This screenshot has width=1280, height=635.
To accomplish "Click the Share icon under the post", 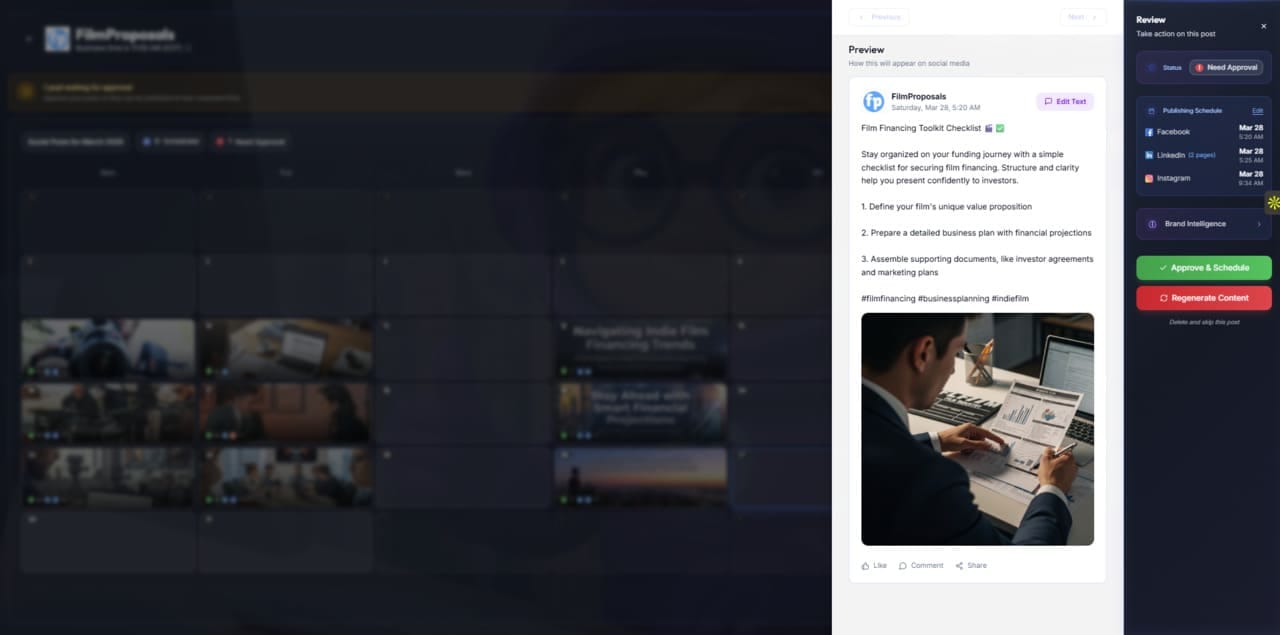I will click(x=959, y=566).
